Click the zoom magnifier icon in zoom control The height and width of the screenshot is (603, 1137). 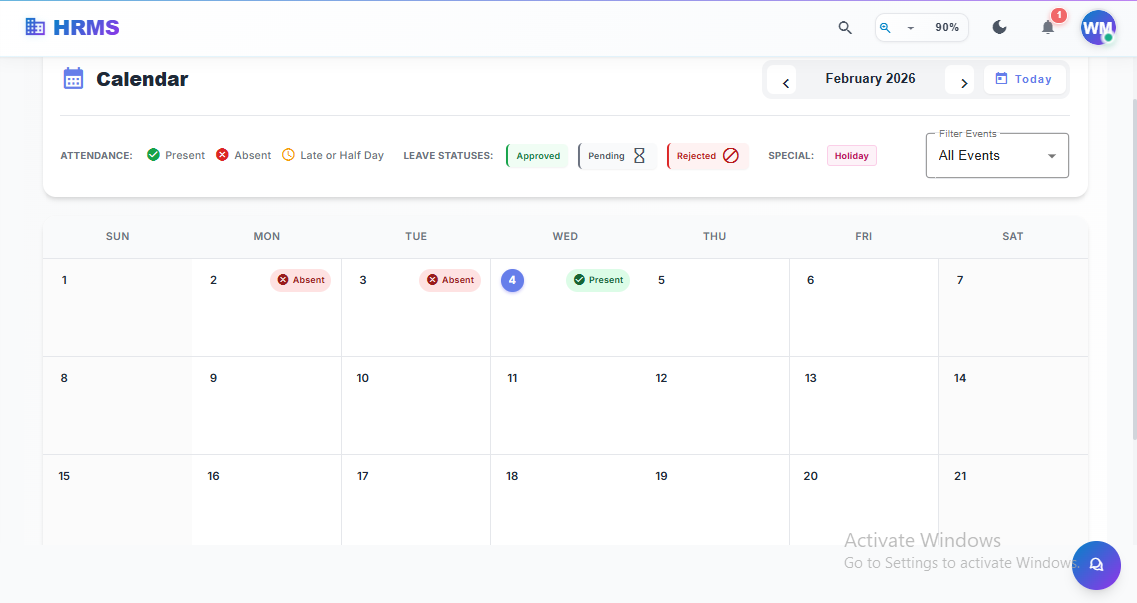tap(885, 28)
